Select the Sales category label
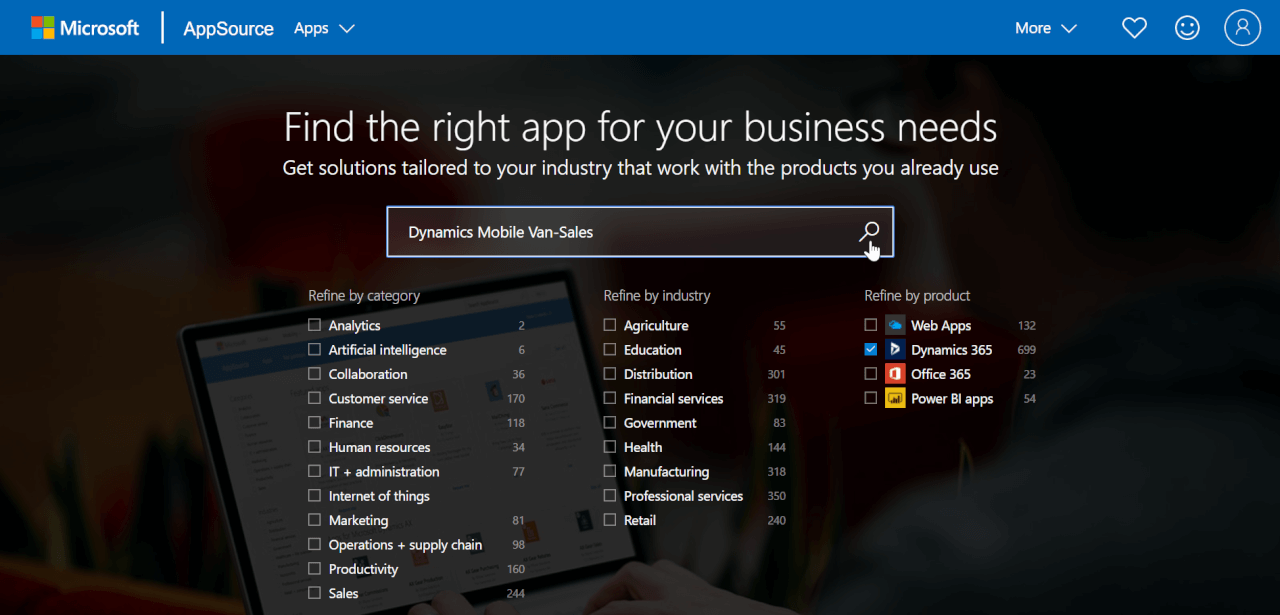Viewport: 1280px width, 615px height. [x=343, y=593]
